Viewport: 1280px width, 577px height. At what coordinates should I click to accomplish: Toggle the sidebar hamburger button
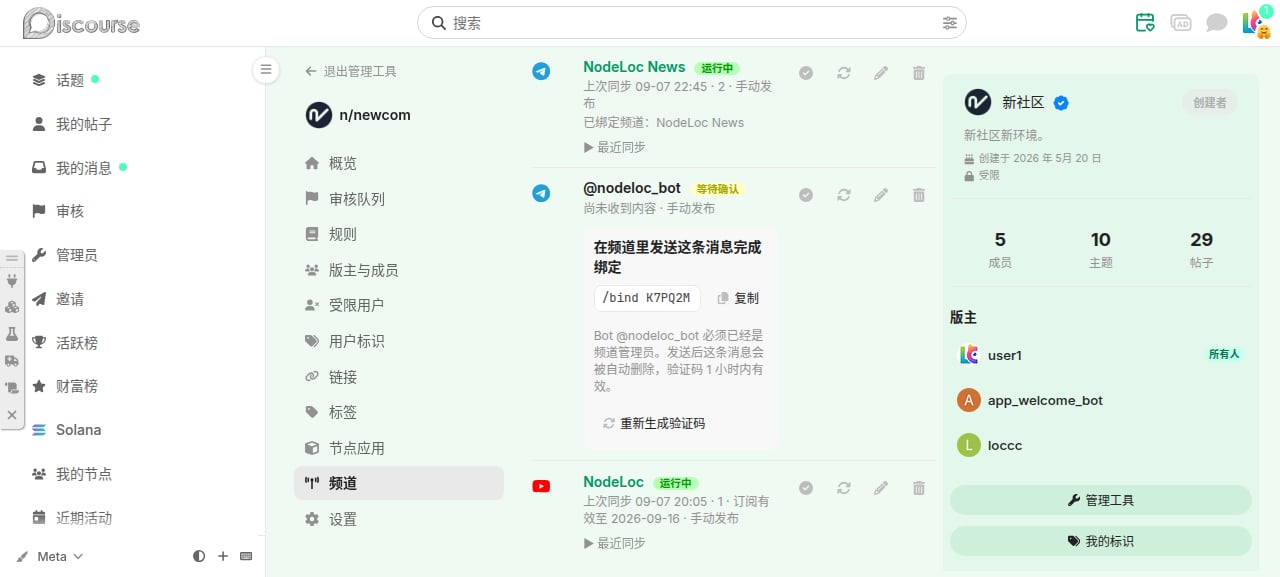coord(265,69)
